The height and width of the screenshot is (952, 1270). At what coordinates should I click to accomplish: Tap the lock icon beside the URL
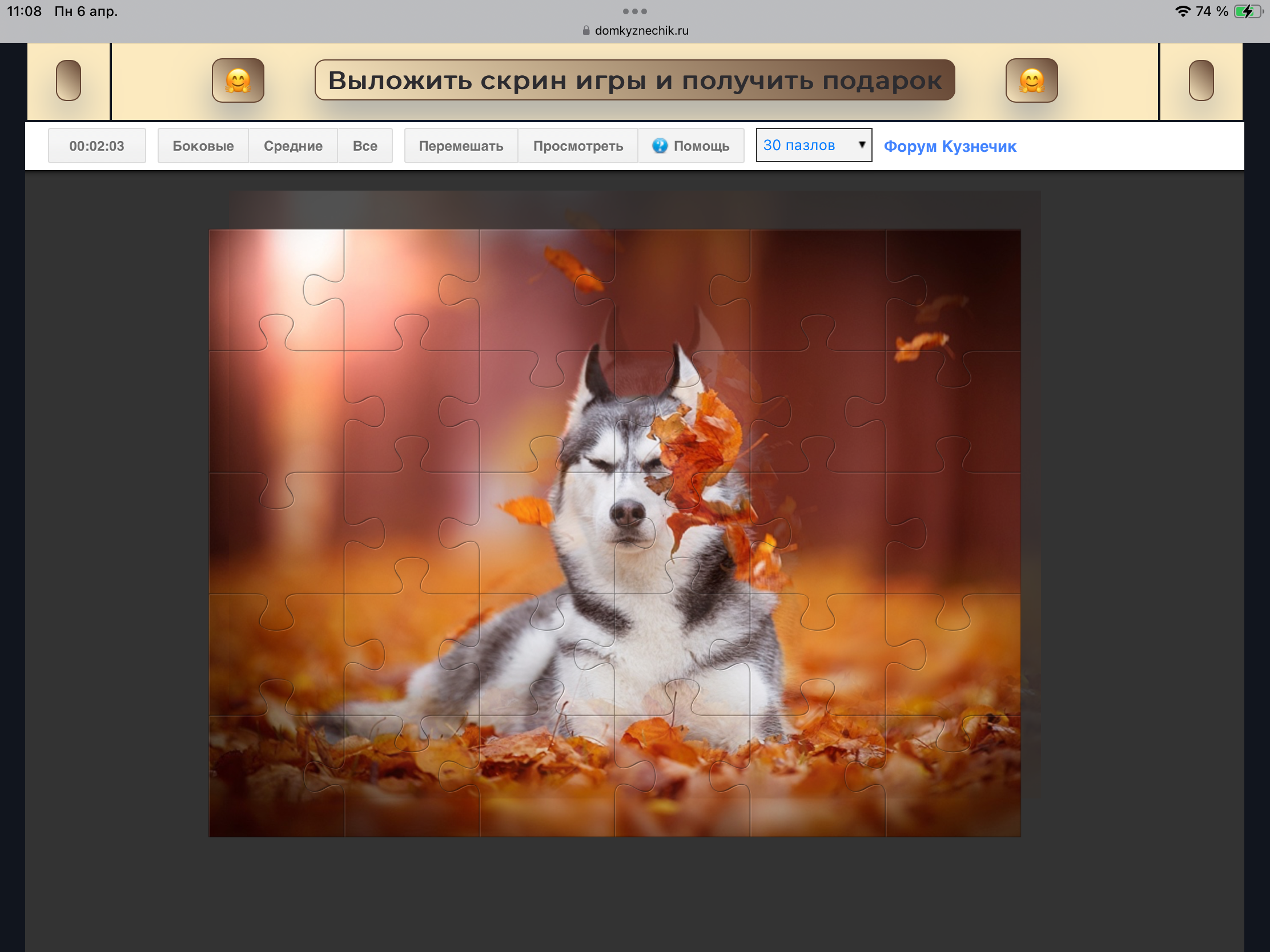point(586,30)
